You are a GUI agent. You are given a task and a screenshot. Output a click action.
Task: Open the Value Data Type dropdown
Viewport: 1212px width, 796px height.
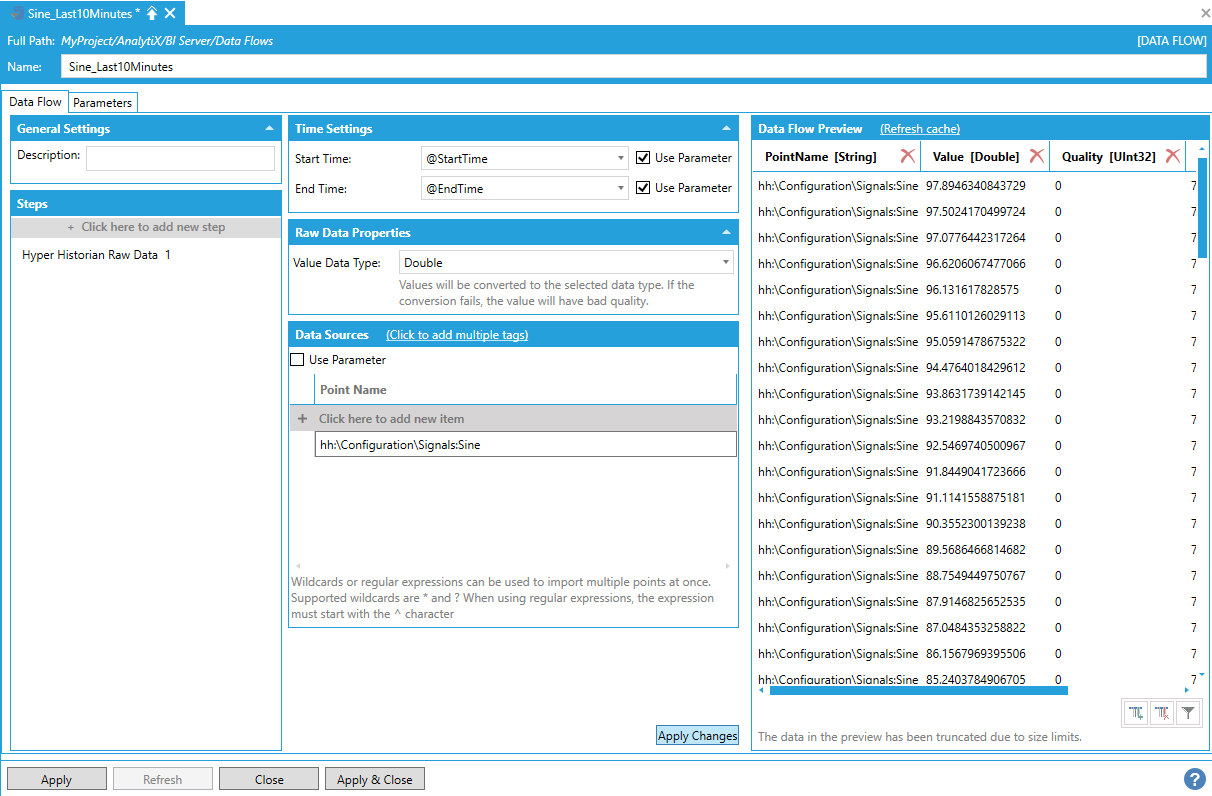point(725,263)
